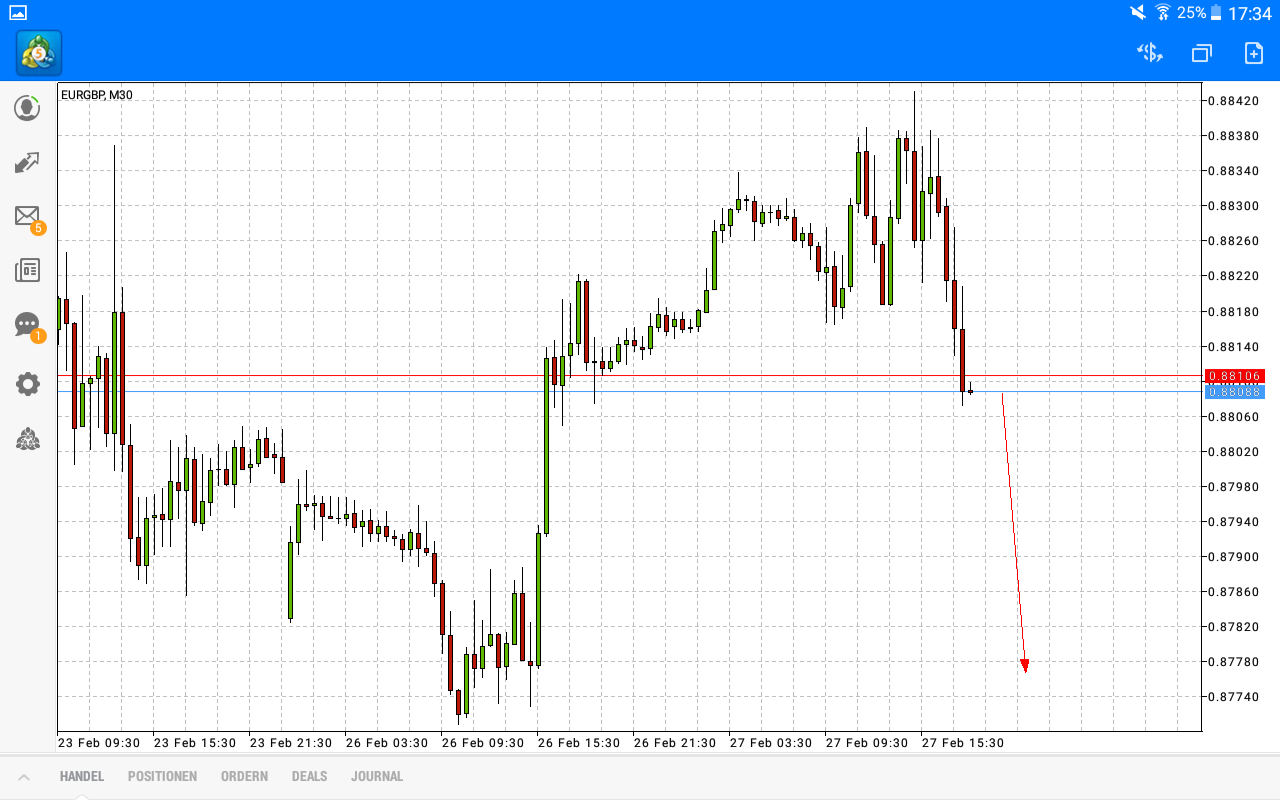Tap the Wi-Fi status icon
This screenshot has width=1280, height=800.
pyautogui.click(x=1163, y=13)
